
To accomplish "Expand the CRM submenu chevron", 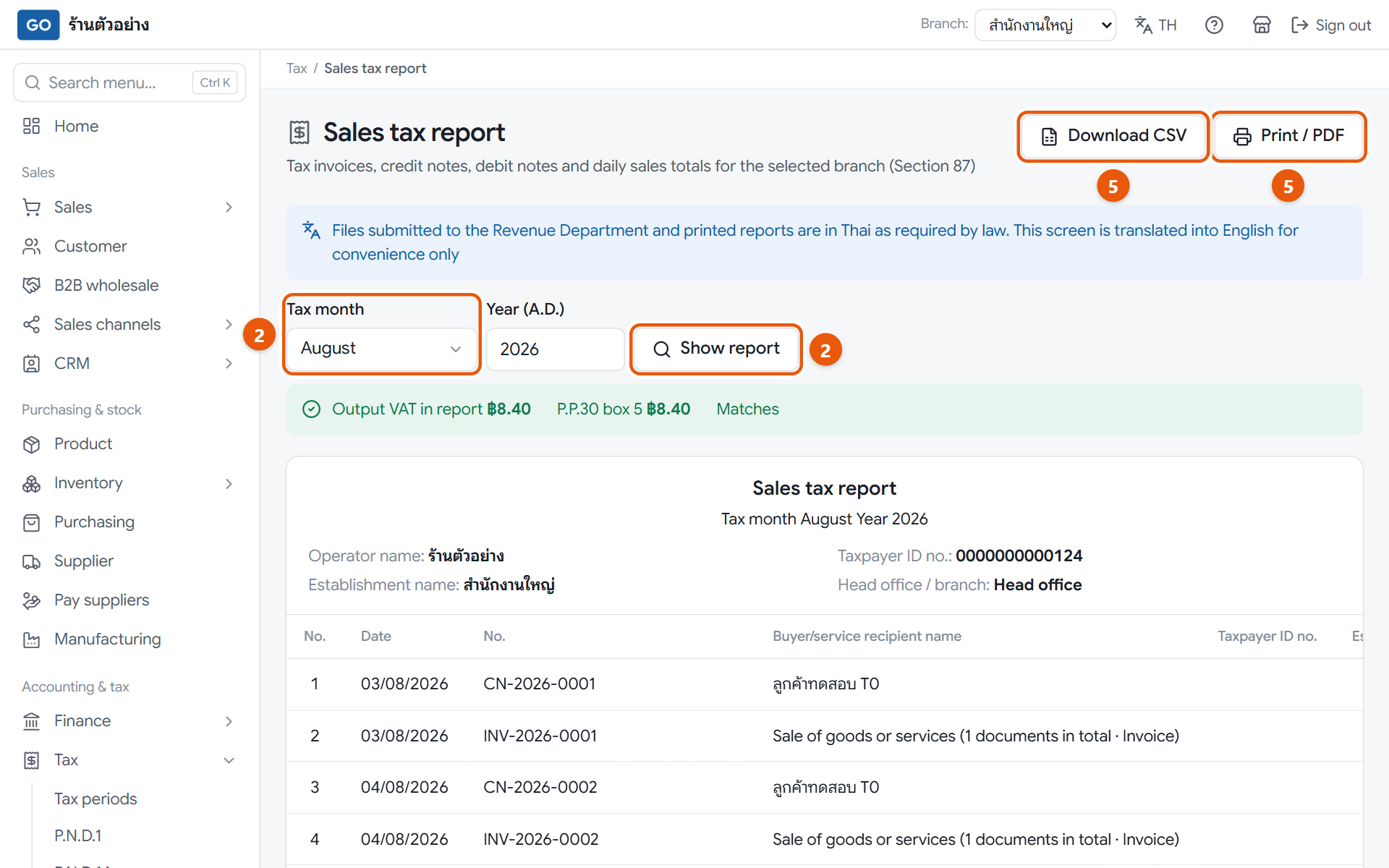I will (229, 364).
